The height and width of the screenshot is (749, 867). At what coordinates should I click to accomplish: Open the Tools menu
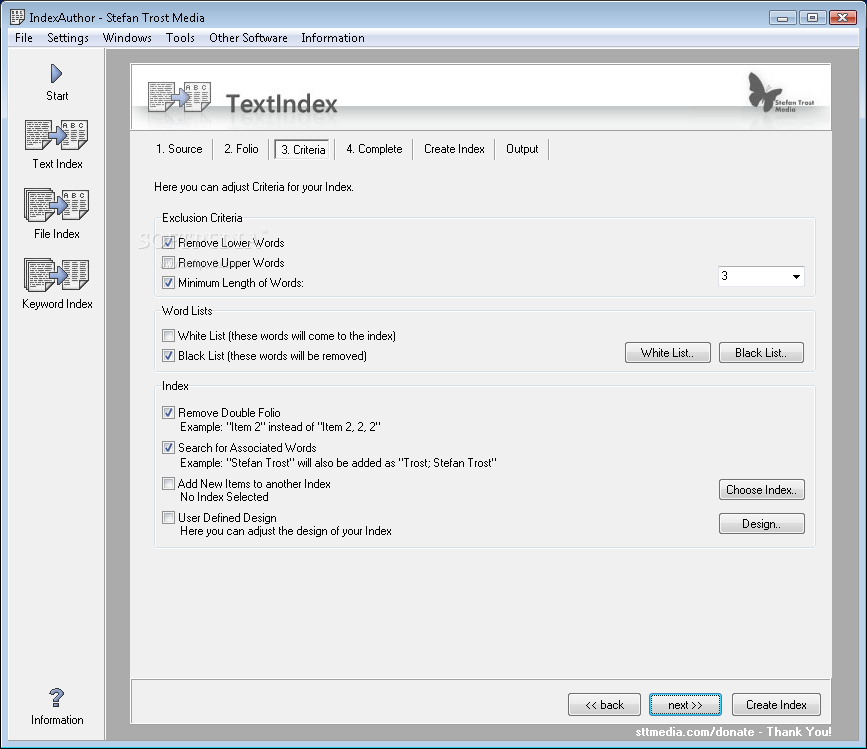click(180, 38)
